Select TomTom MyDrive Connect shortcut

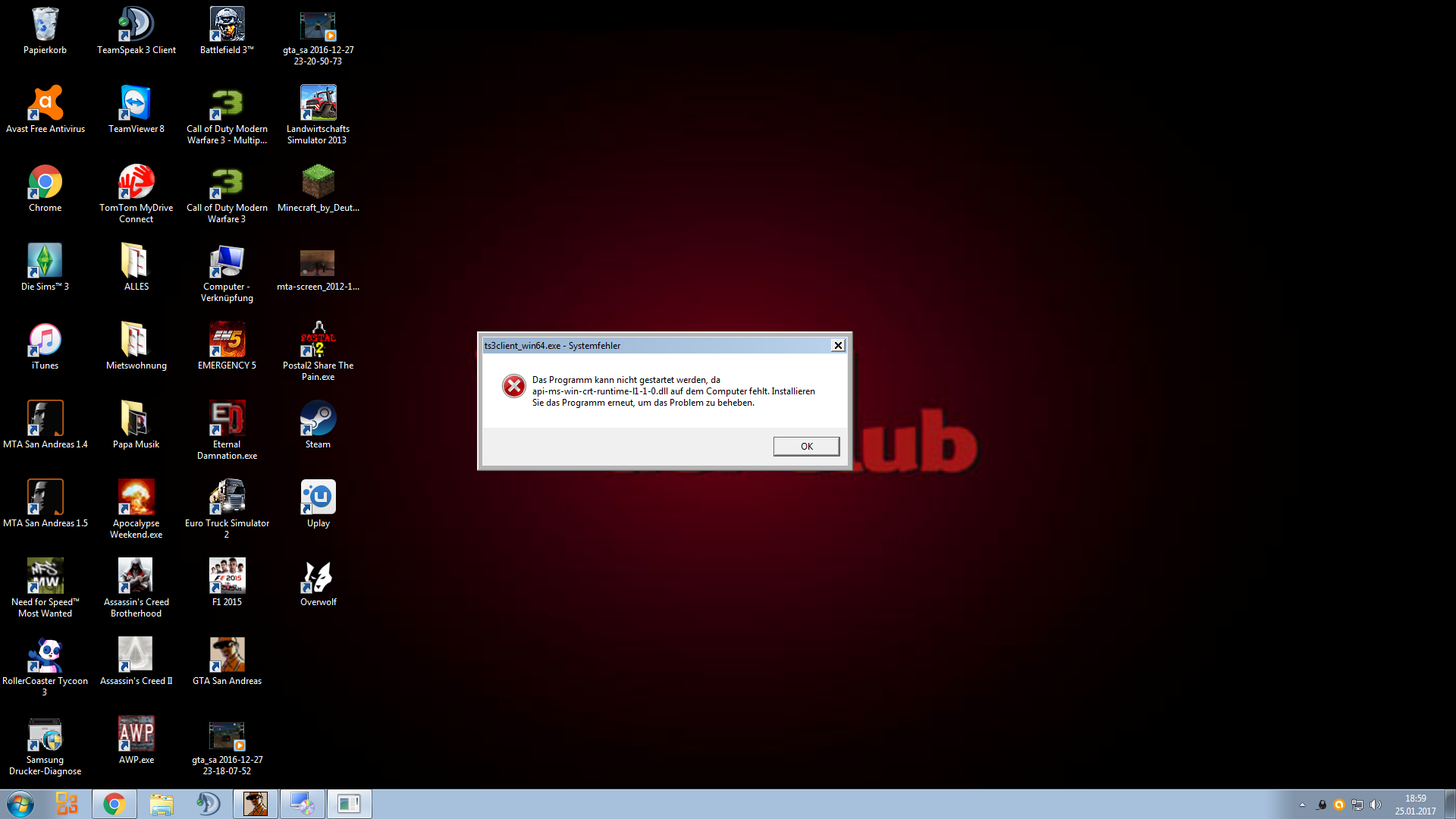click(136, 194)
